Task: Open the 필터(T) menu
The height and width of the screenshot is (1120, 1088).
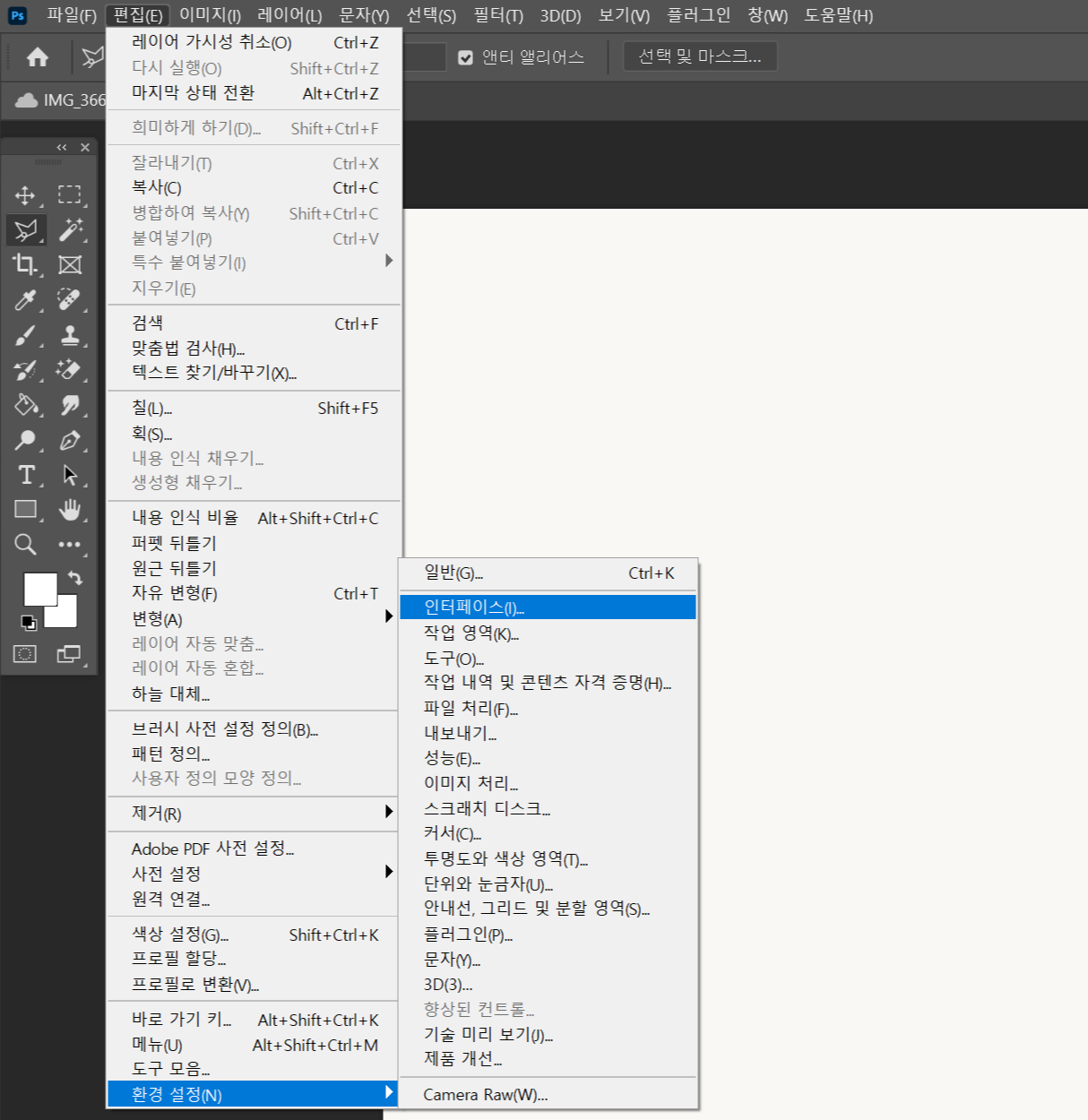Action: [498, 15]
